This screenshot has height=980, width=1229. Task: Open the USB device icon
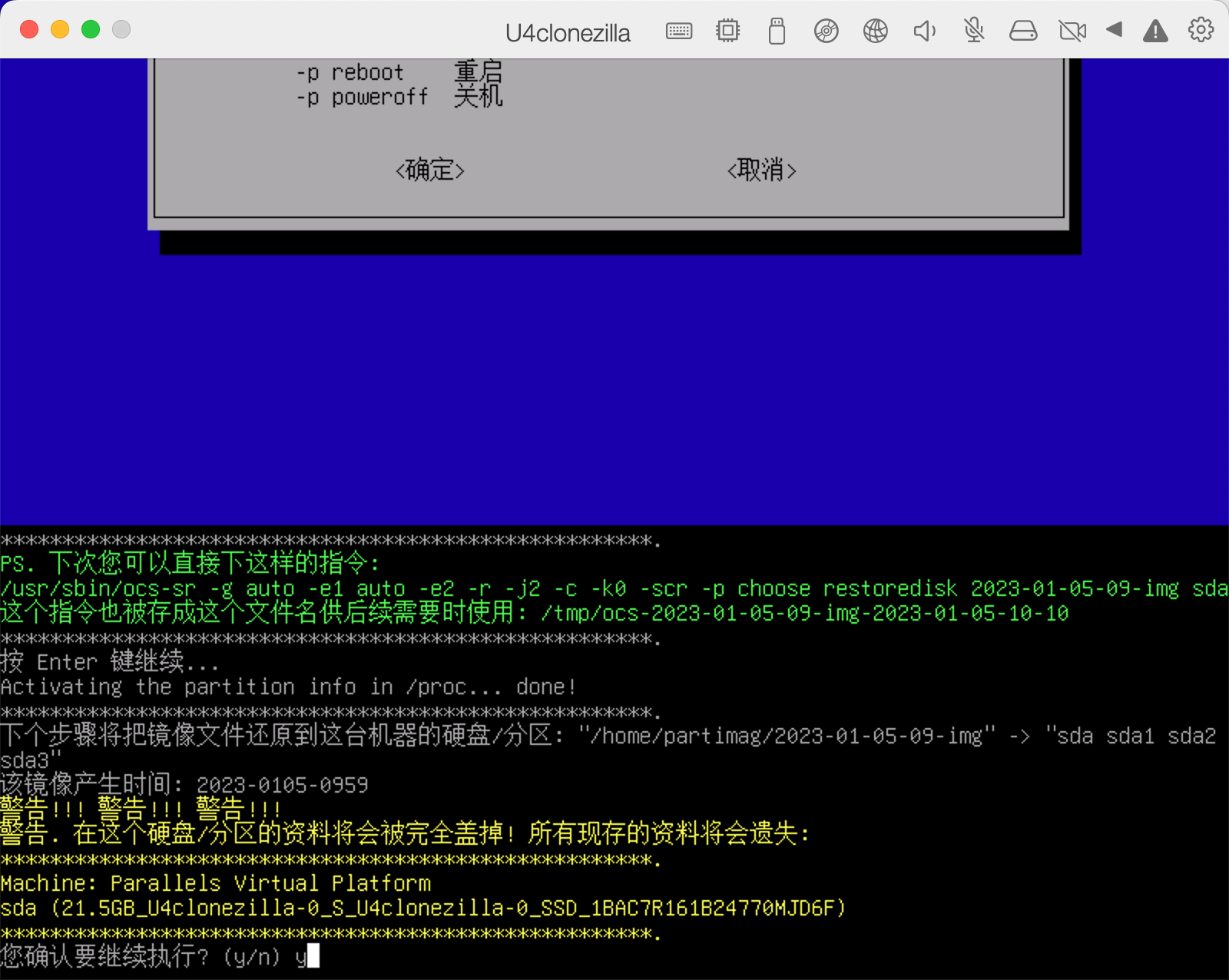point(777,31)
